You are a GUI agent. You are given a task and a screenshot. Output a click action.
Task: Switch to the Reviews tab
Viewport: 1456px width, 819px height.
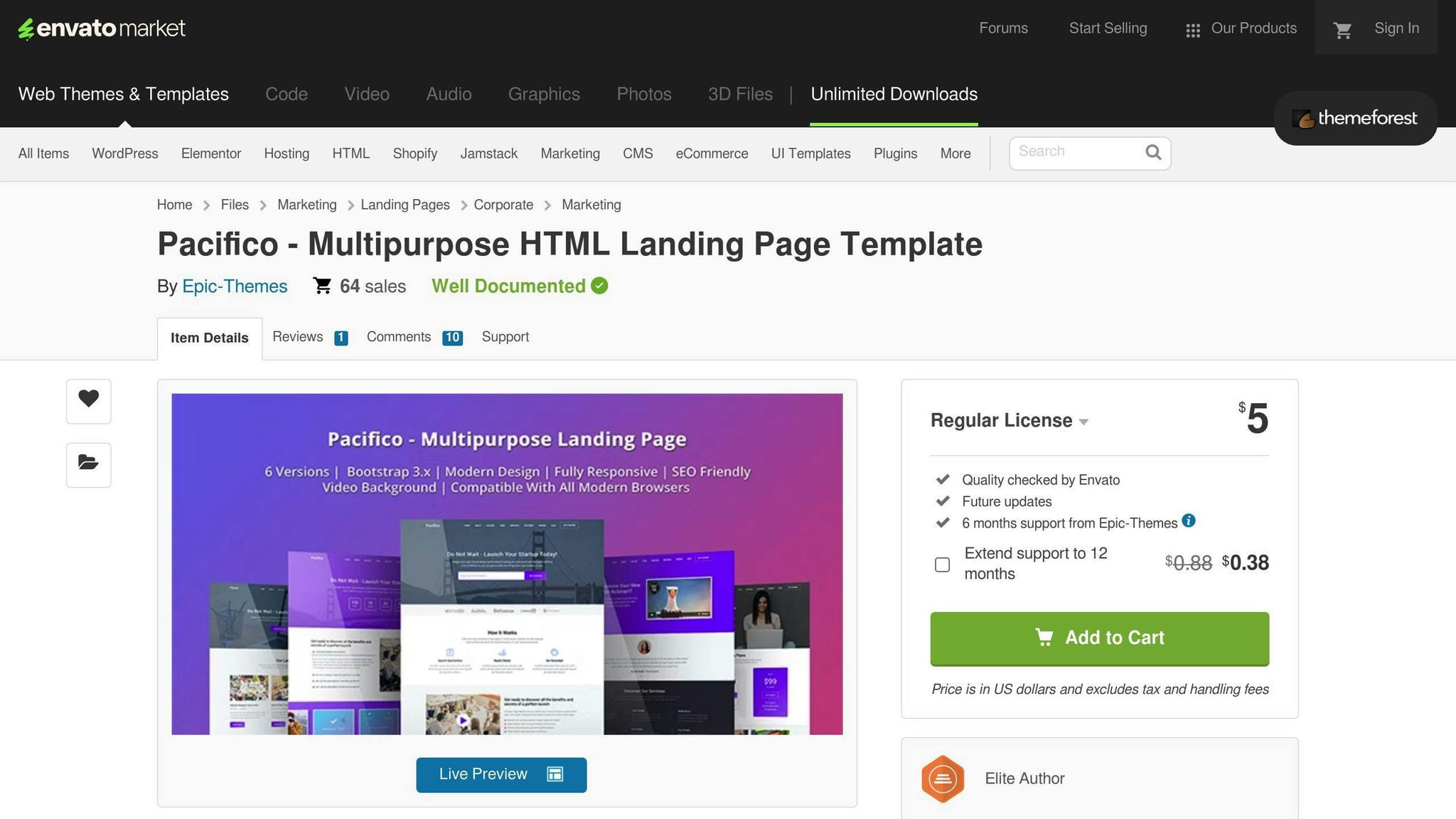(310, 337)
